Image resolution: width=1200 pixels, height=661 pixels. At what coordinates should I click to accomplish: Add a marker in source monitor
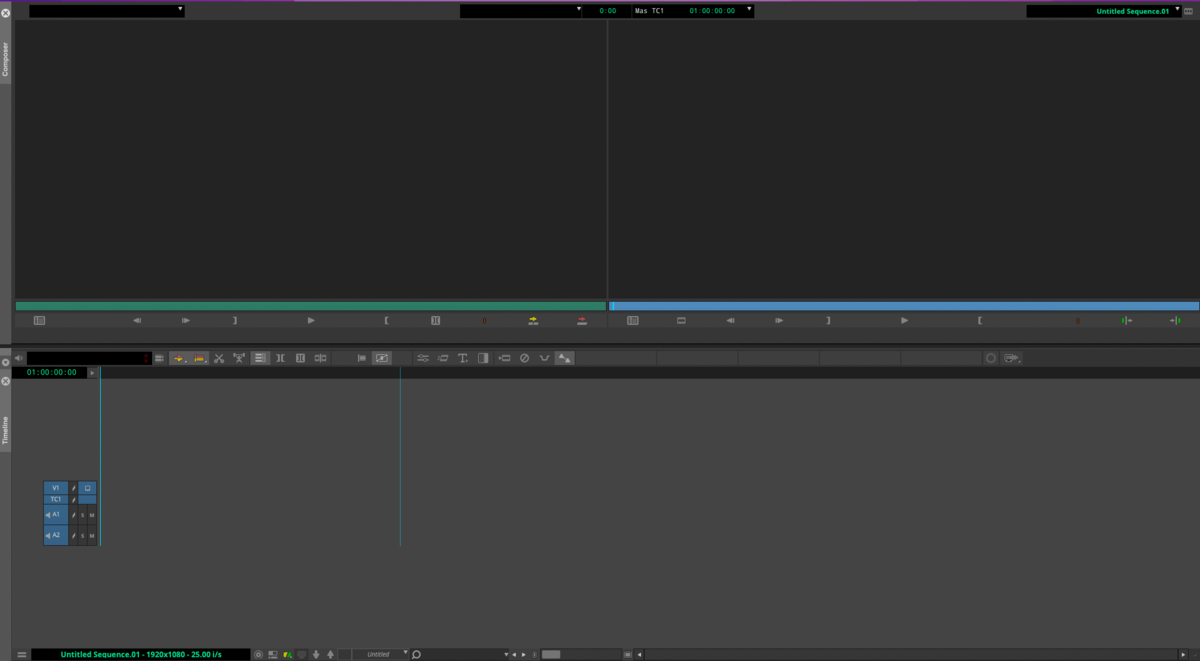click(x=485, y=320)
